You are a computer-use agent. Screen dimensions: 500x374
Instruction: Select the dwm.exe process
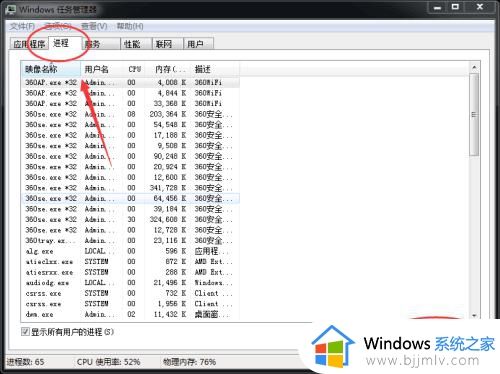[130, 314]
